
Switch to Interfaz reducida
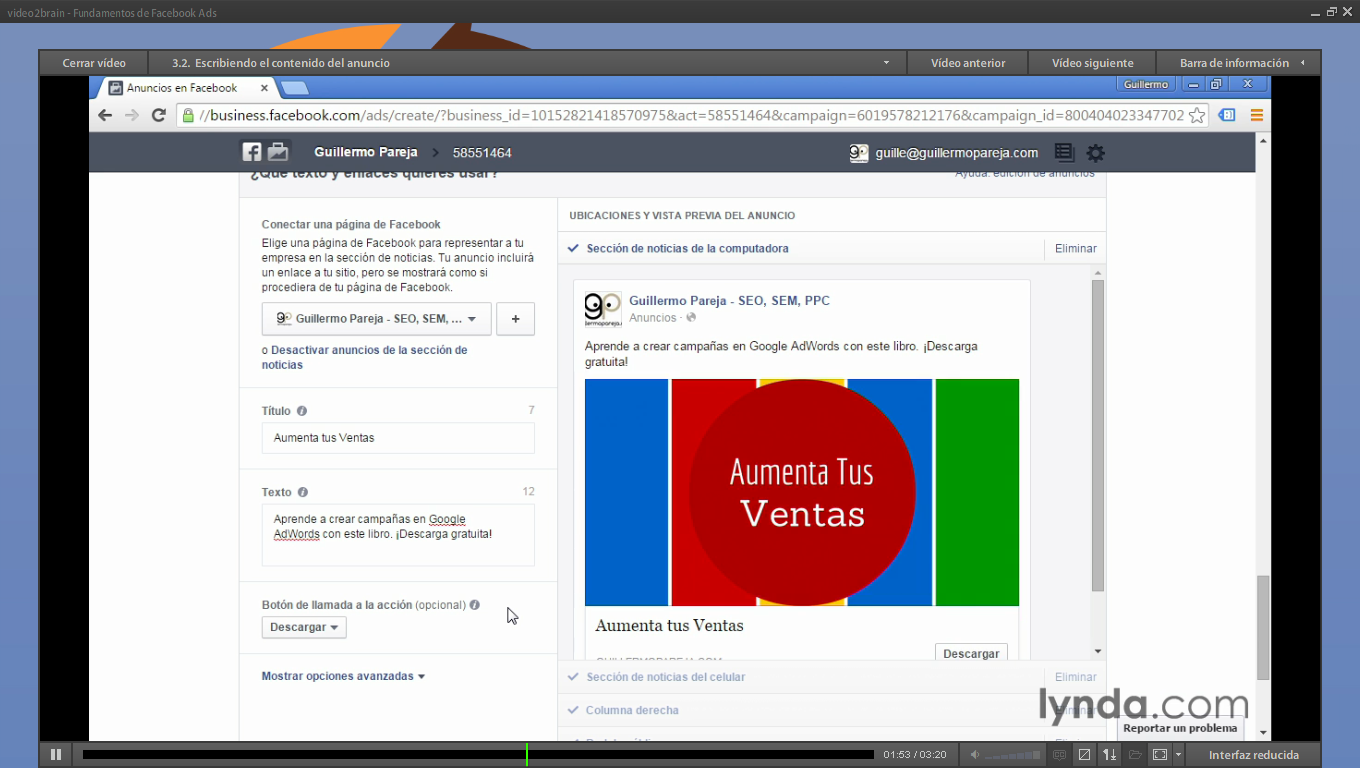tap(1254, 755)
